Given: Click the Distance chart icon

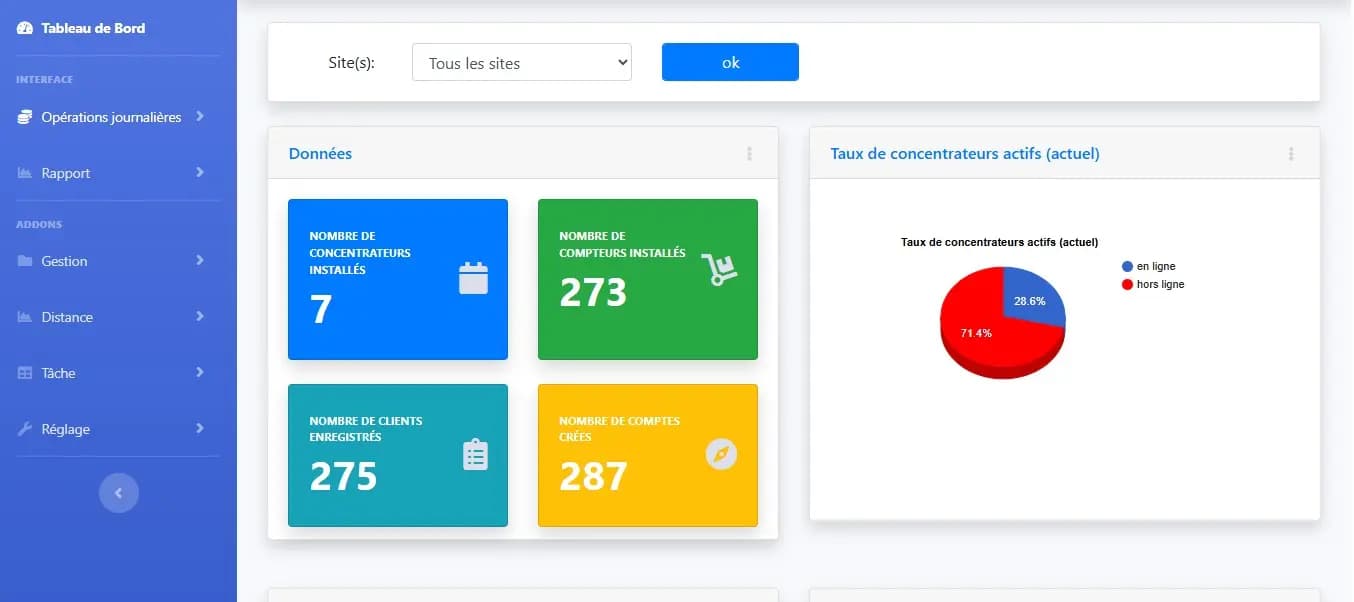Looking at the screenshot, I should tap(25, 317).
